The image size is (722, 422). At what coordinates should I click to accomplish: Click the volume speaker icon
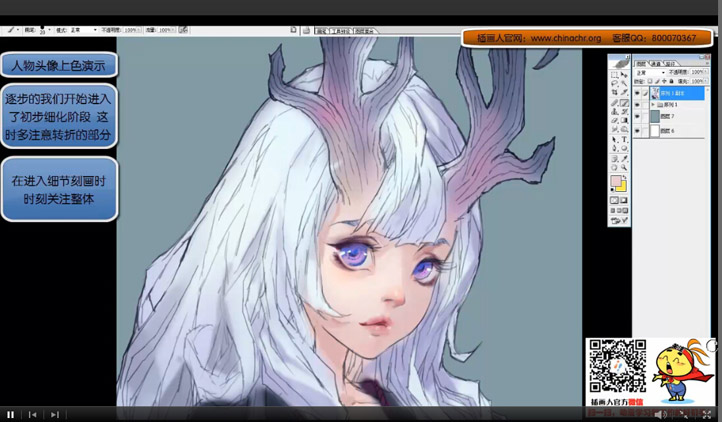click(x=659, y=414)
